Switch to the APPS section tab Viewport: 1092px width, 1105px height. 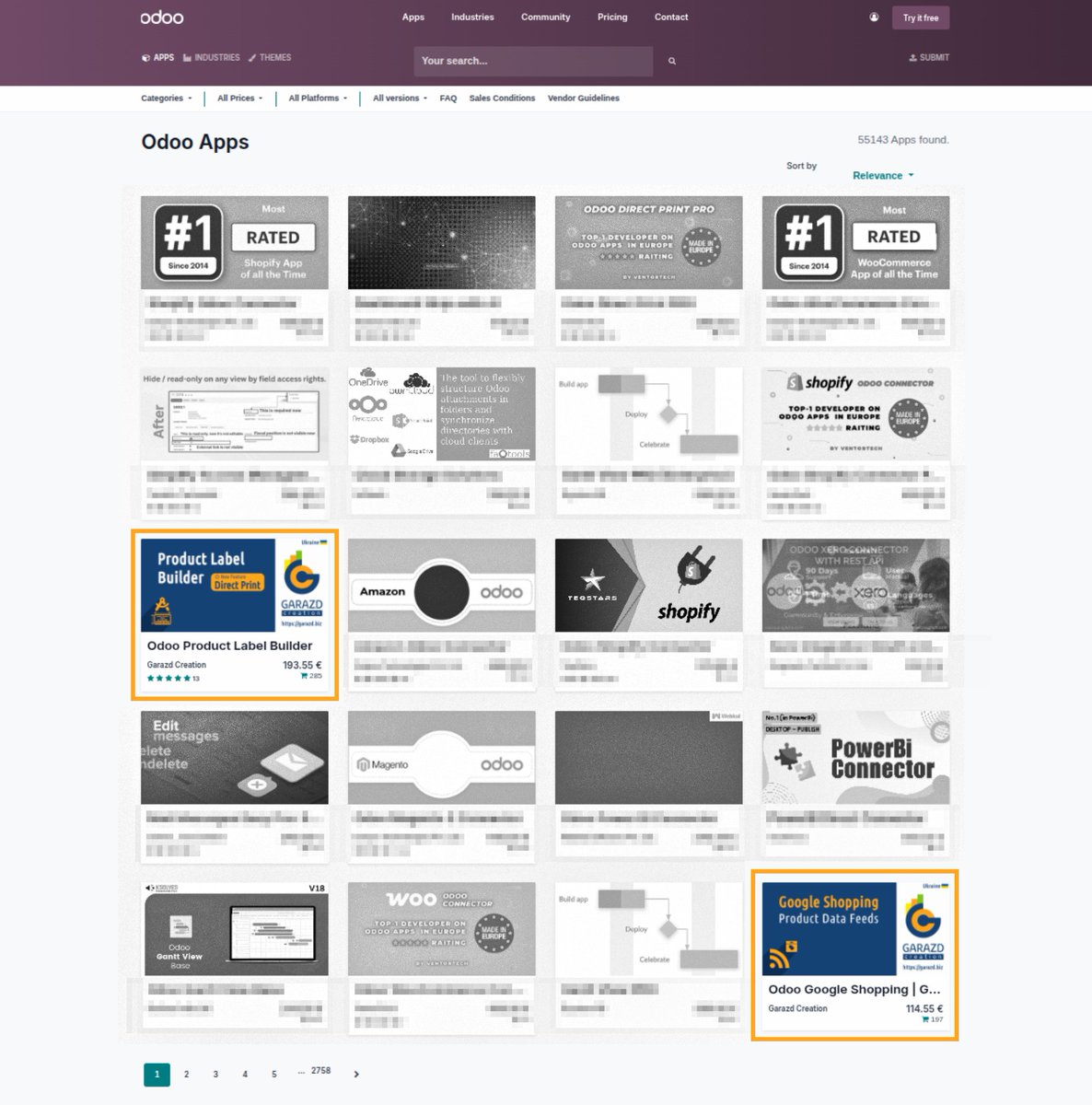pos(157,57)
